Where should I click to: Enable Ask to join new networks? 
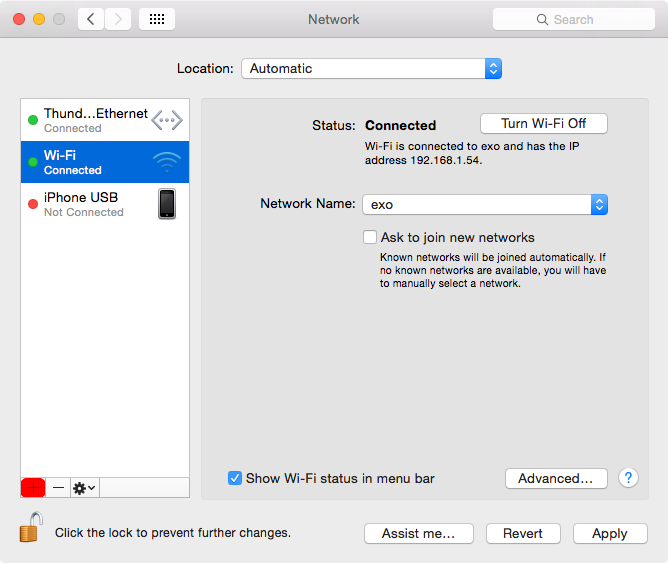tap(370, 238)
